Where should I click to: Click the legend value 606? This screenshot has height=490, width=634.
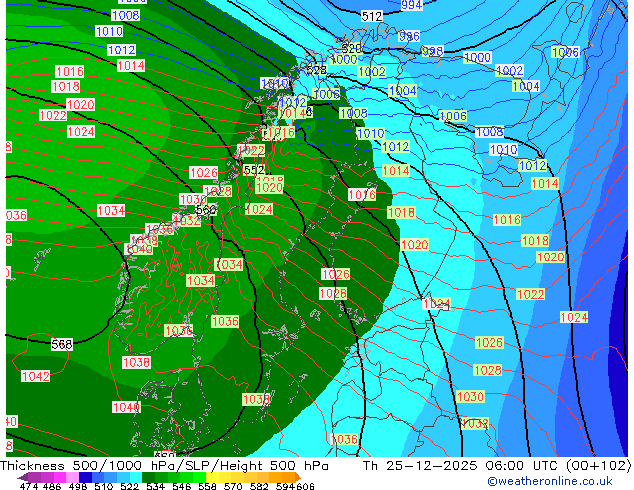[305, 486]
